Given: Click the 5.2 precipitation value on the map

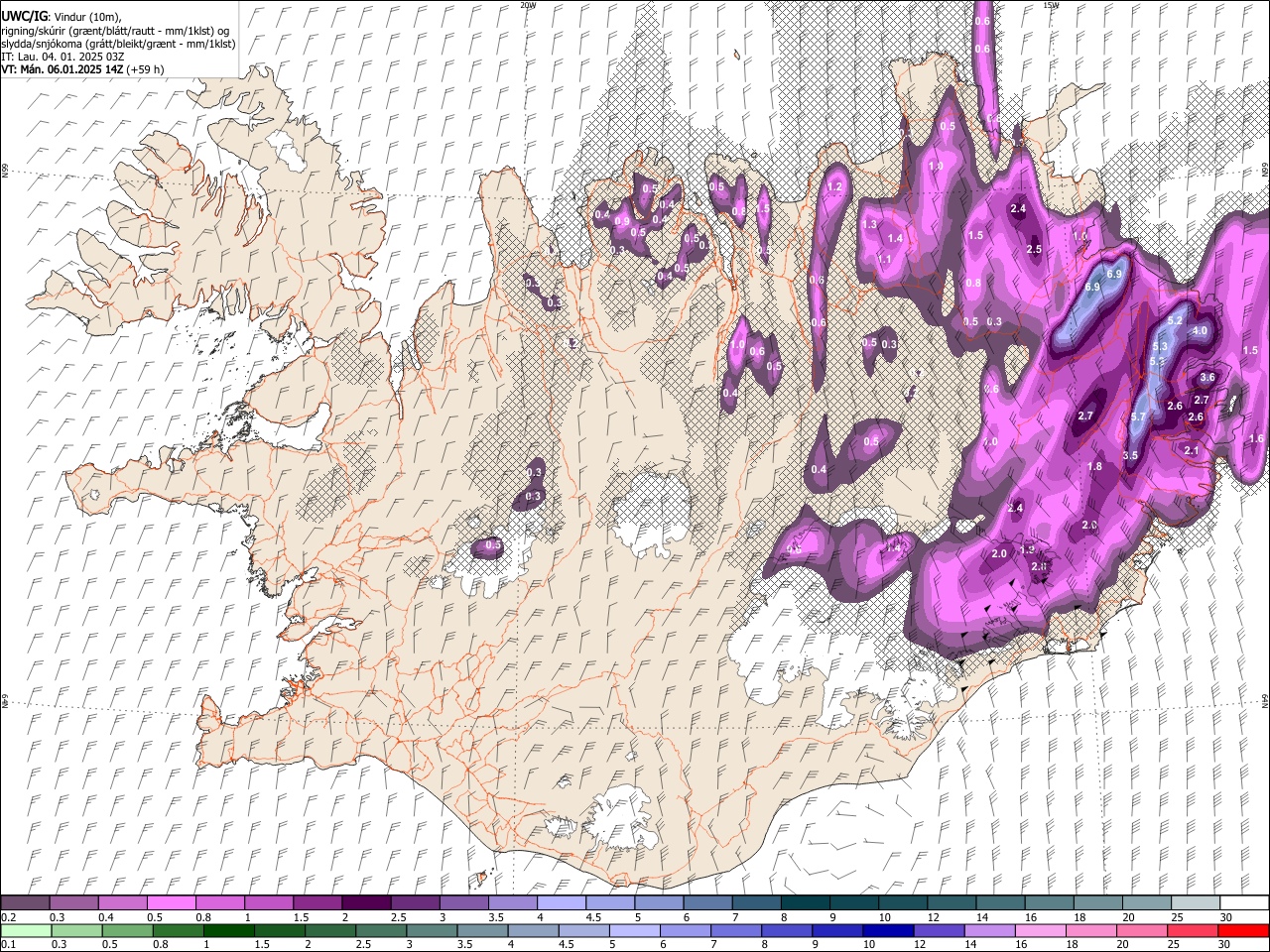Looking at the screenshot, I should coord(1175,321).
